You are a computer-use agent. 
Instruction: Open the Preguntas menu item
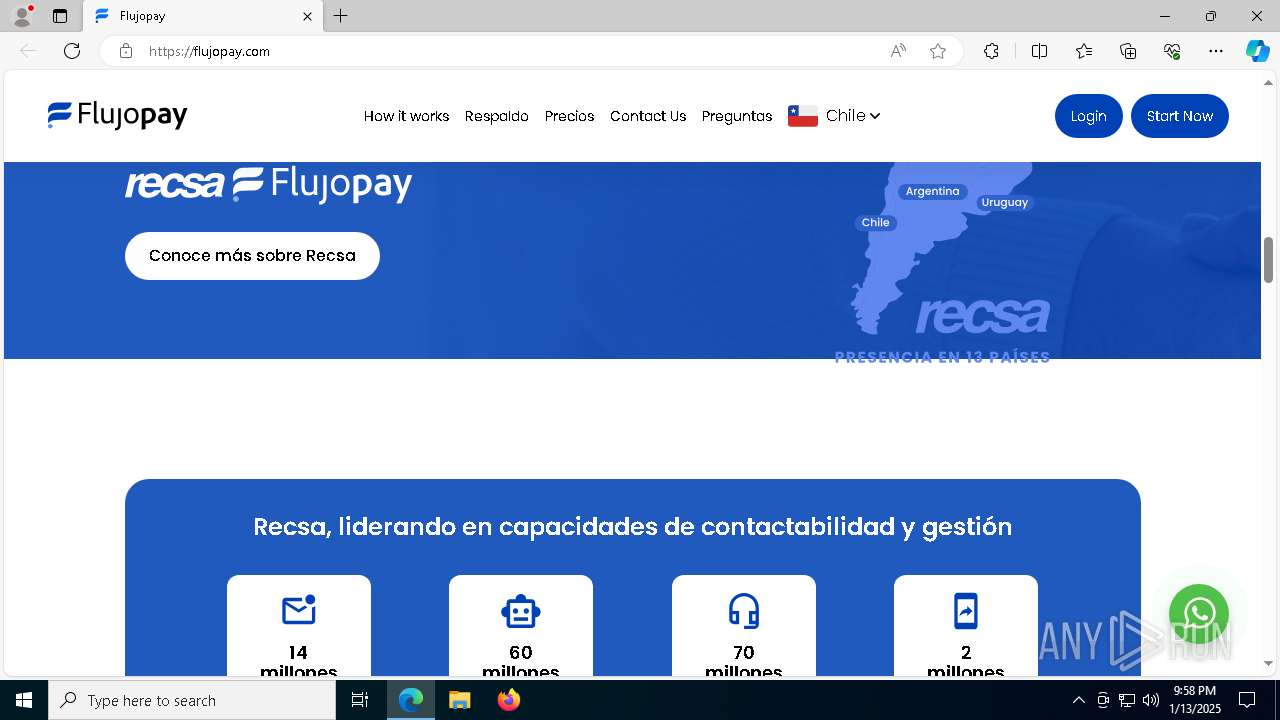point(737,116)
